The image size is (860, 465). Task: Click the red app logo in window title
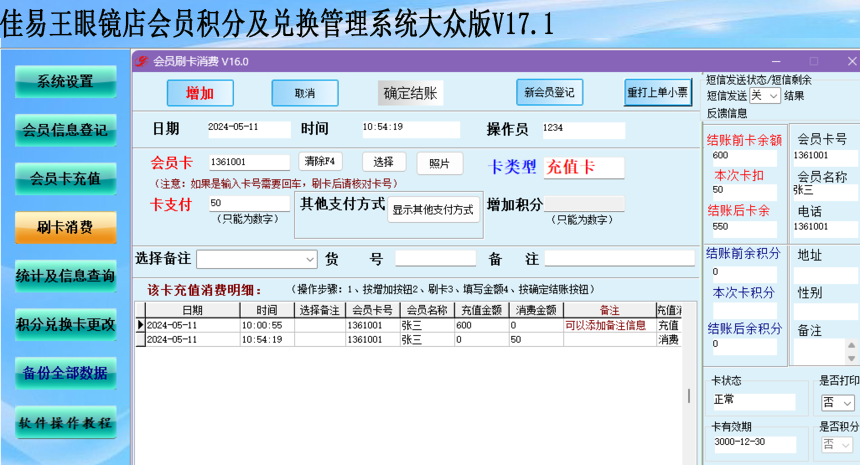(x=142, y=61)
